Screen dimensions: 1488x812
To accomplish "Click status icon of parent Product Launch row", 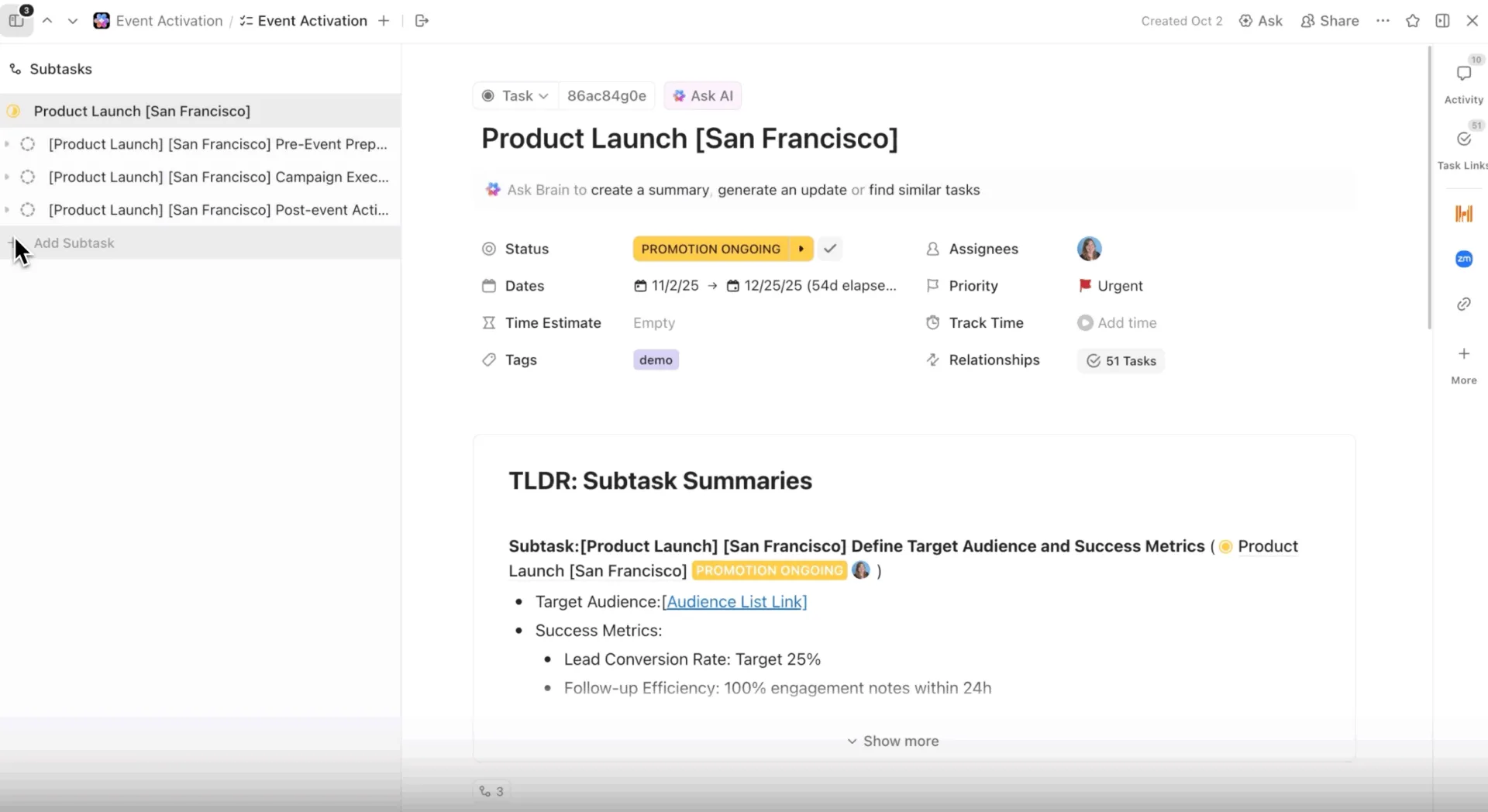I will pyautogui.click(x=13, y=111).
